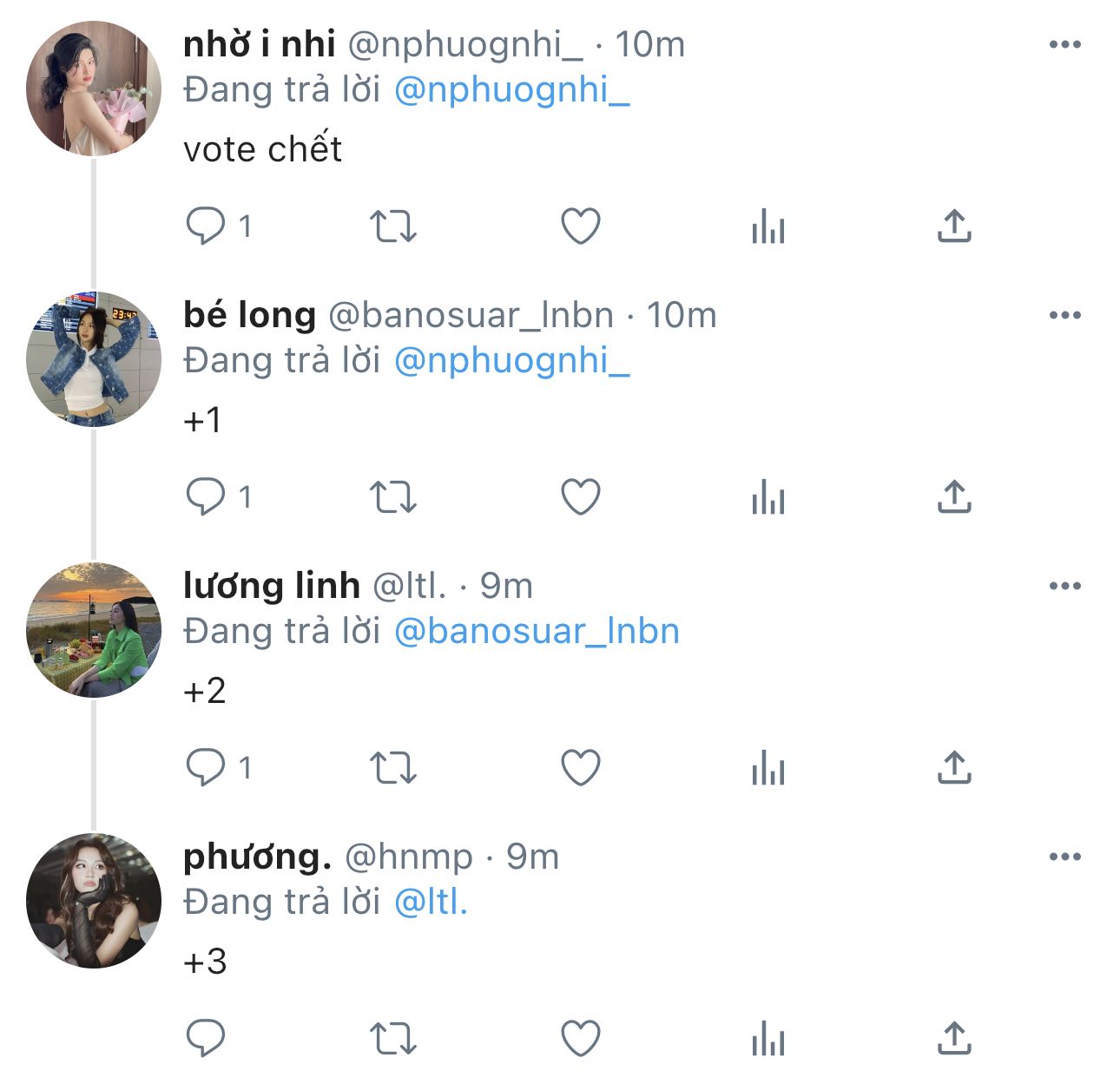The height and width of the screenshot is (1077, 1120).
Task: Reply to nhờ i nhi's "vote chết" tweet
Action: [x=206, y=227]
